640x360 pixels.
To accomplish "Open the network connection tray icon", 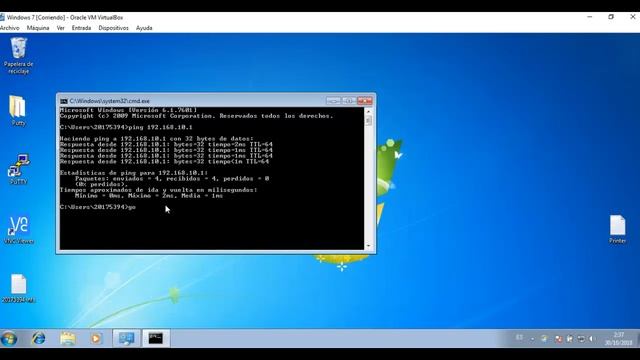I will (581, 339).
